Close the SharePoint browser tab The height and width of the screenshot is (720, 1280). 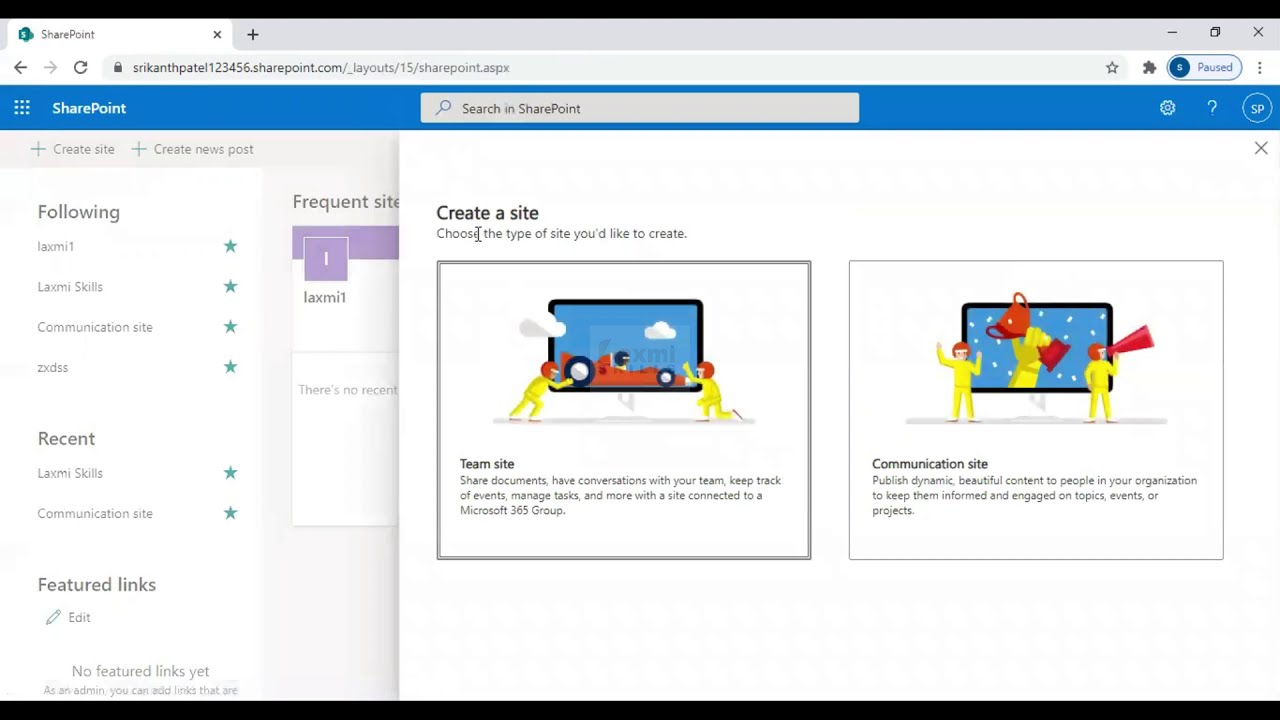point(217,34)
